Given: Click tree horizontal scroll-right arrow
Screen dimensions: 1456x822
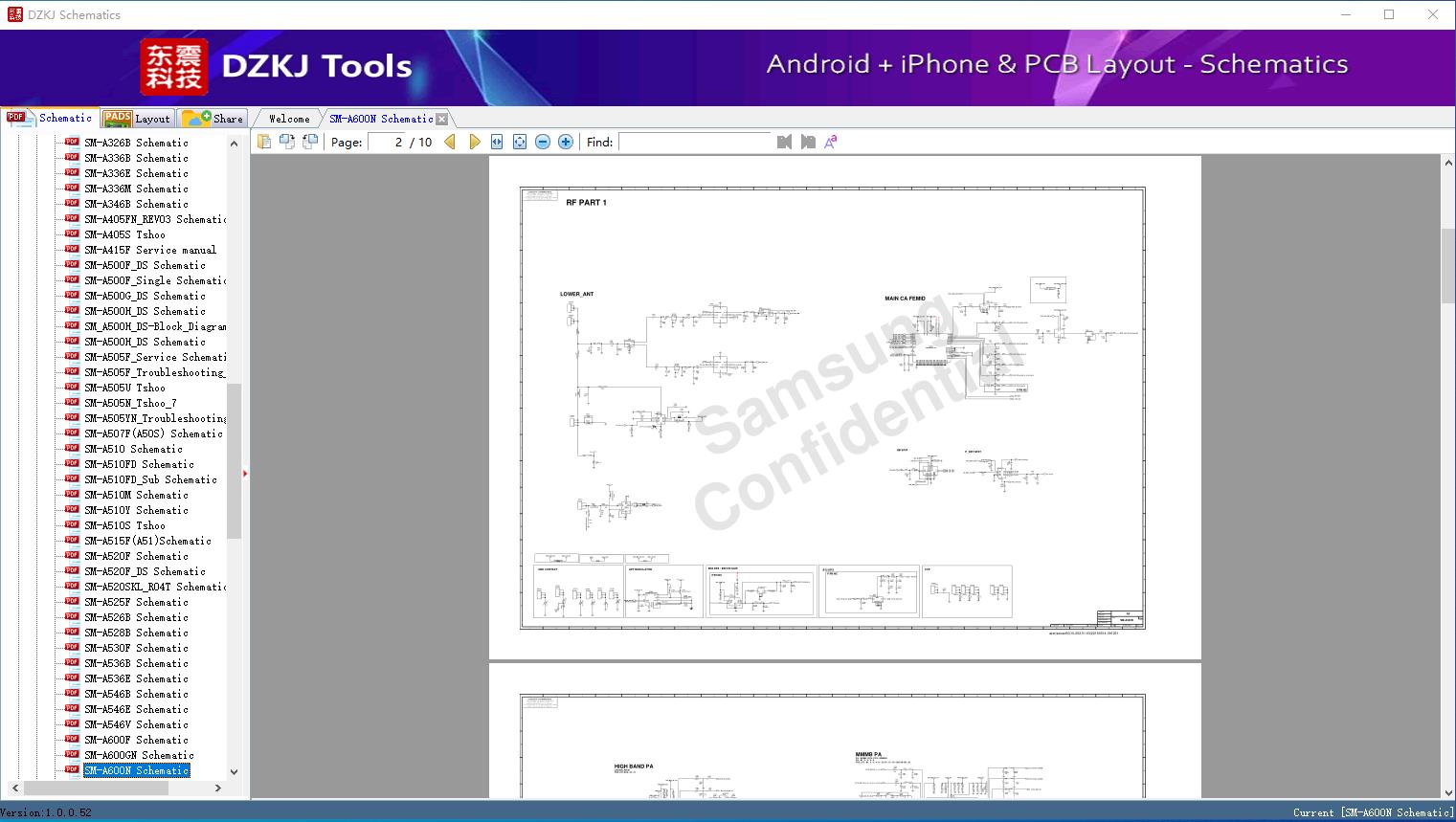Looking at the screenshot, I should pos(218,789).
